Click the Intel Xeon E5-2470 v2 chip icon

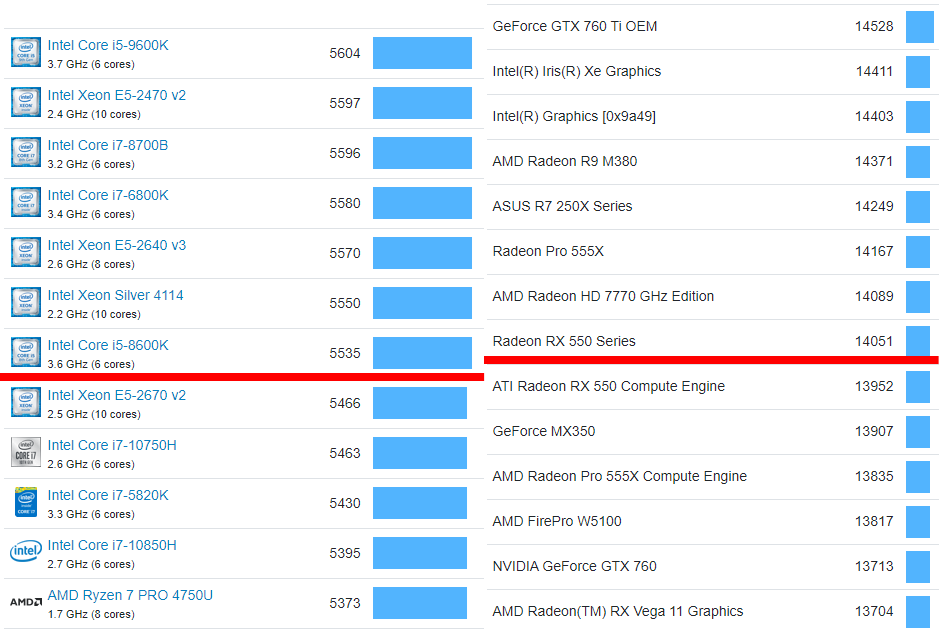[x=26, y=102]
